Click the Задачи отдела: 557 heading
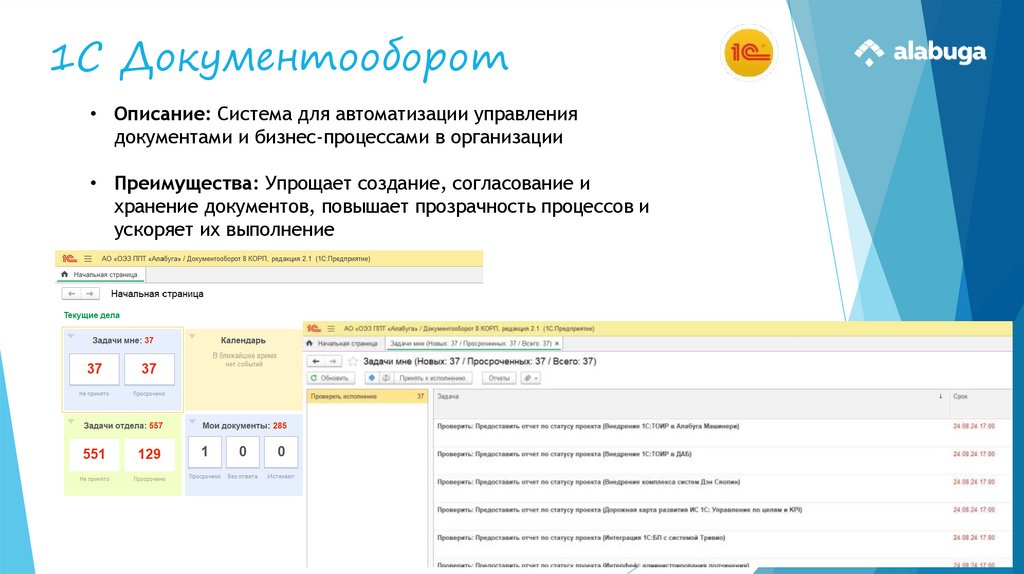 pos(123,425)
